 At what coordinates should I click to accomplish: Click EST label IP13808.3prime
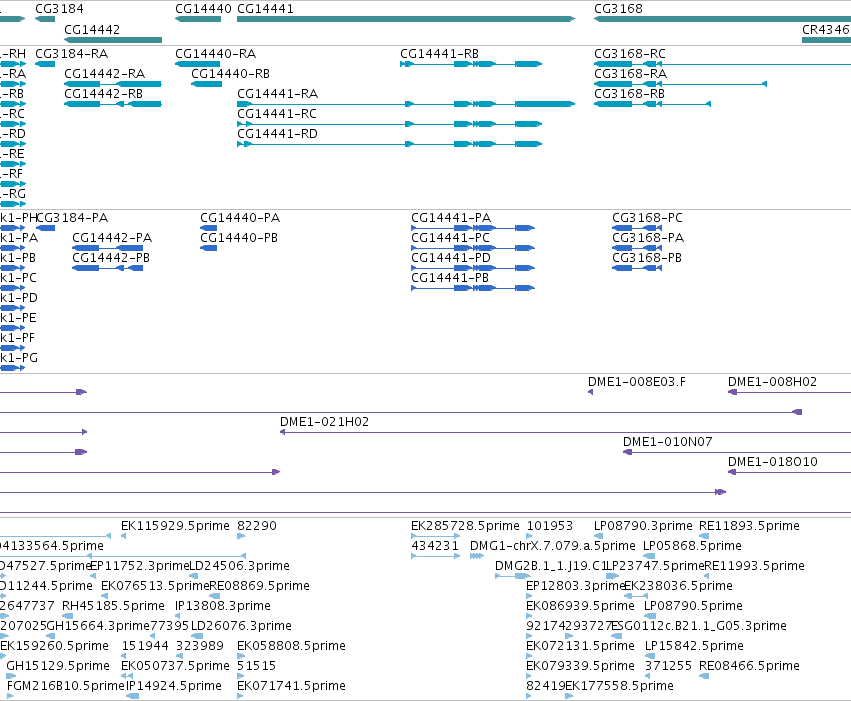click(223, 606)
